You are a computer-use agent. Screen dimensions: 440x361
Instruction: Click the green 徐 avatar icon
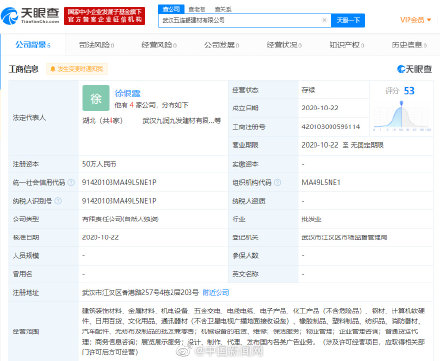[x=96, y=98]
